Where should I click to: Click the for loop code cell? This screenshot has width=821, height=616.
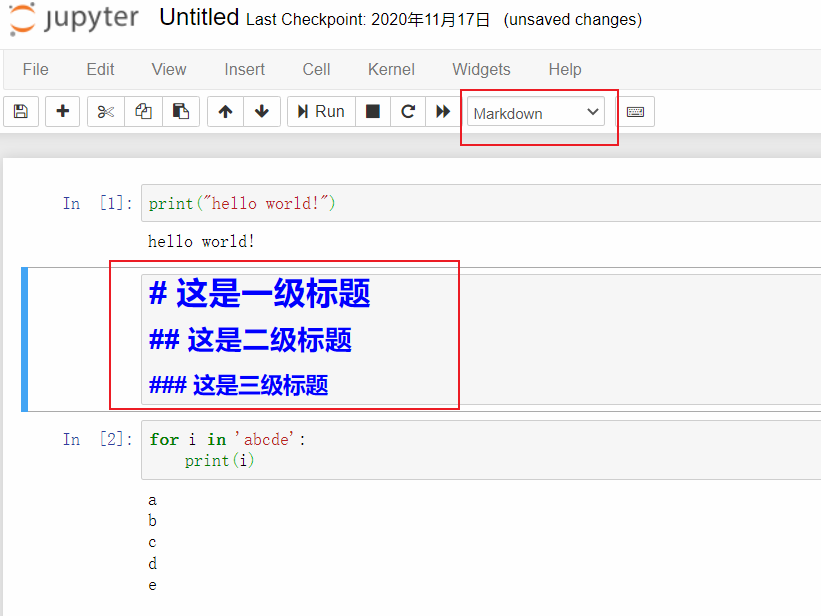[481, 450]
